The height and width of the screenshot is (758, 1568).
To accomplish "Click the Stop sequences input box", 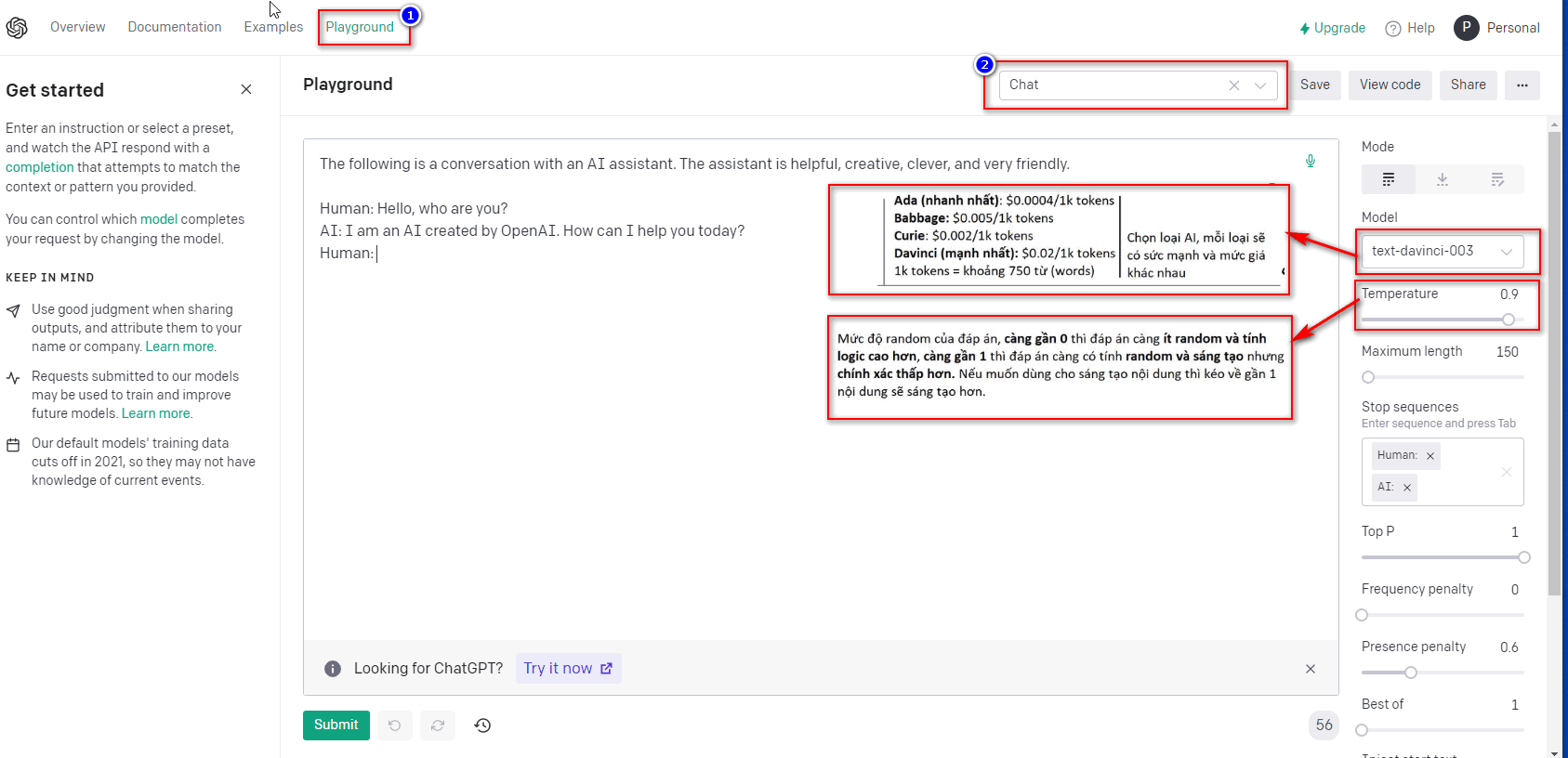I will pyautogui.click(x=1443, y=472).
